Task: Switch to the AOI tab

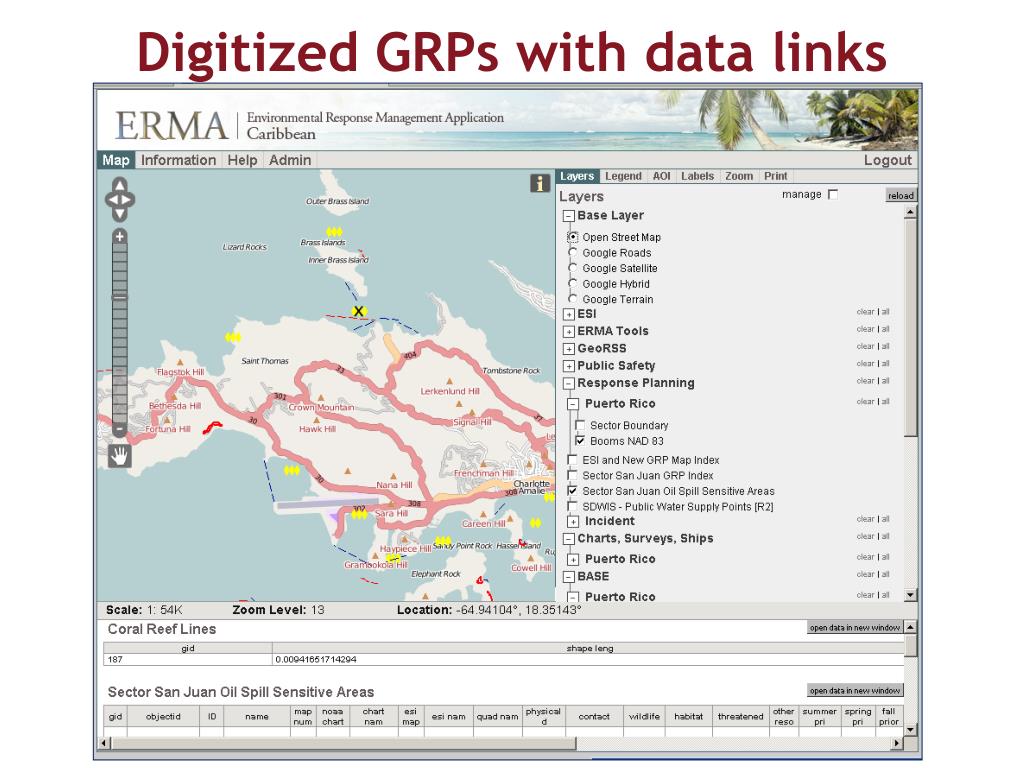Action: pyautogui.click(x=662, y=176)
